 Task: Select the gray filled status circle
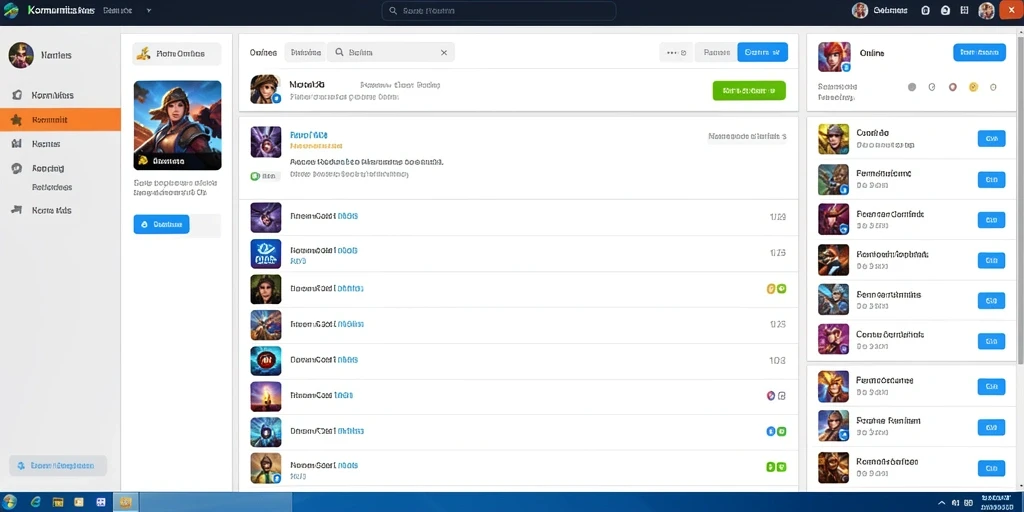912,87
